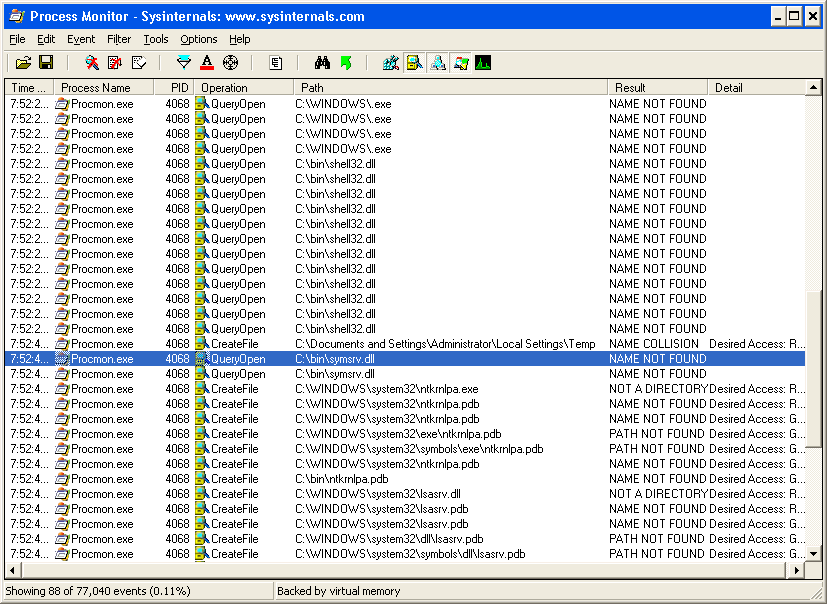Click the binoculars Find icon
827x604 pixels.
(x=322, y=63)
